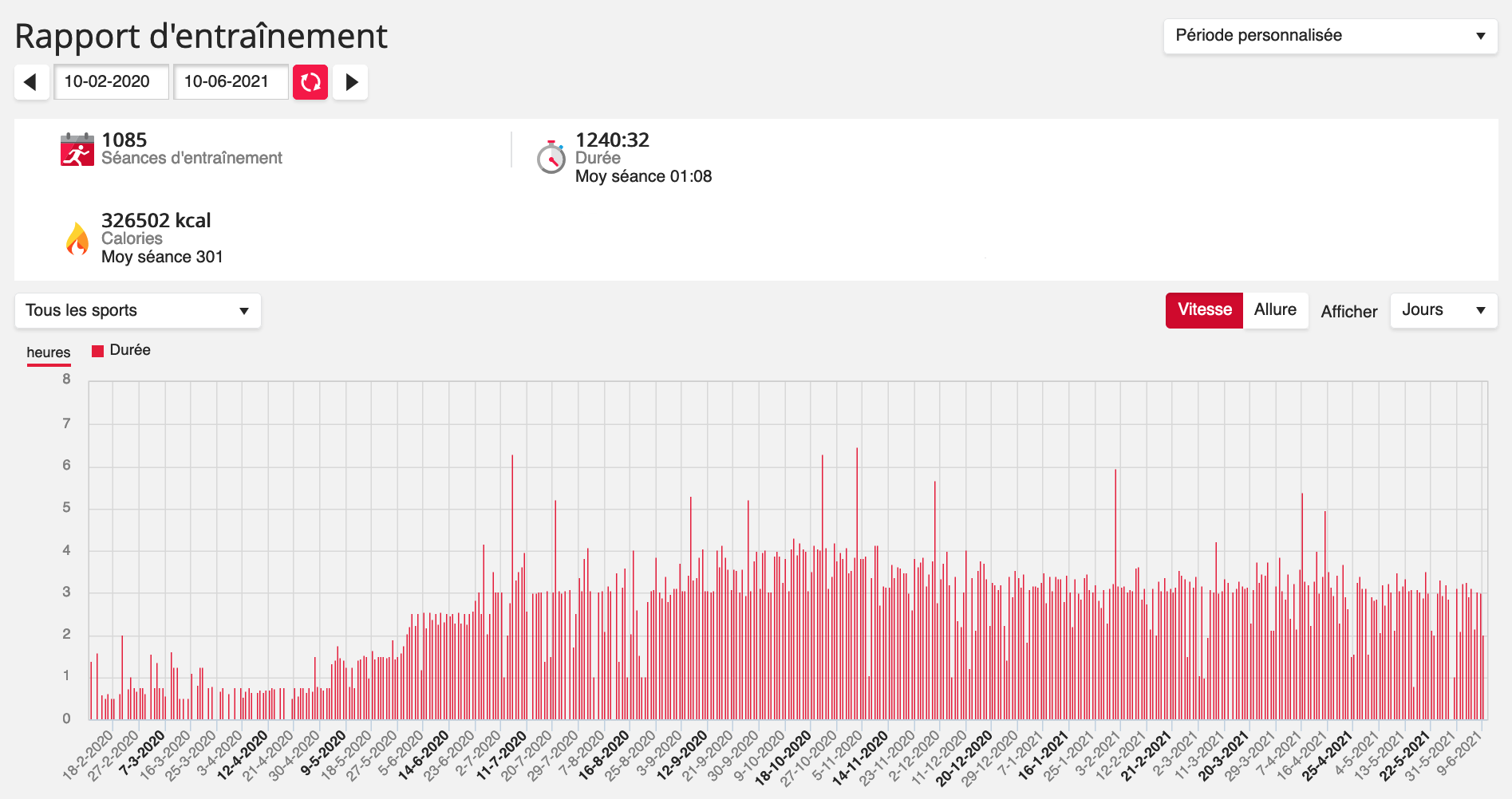Advance to next period with right arrow

pyautogui.click(x=350, y=82)
